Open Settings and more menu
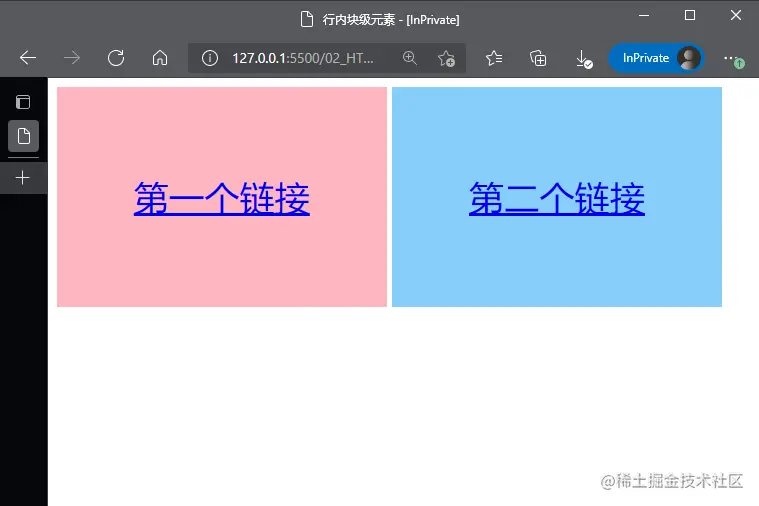The image size is (759, 506). click(733, 59)
